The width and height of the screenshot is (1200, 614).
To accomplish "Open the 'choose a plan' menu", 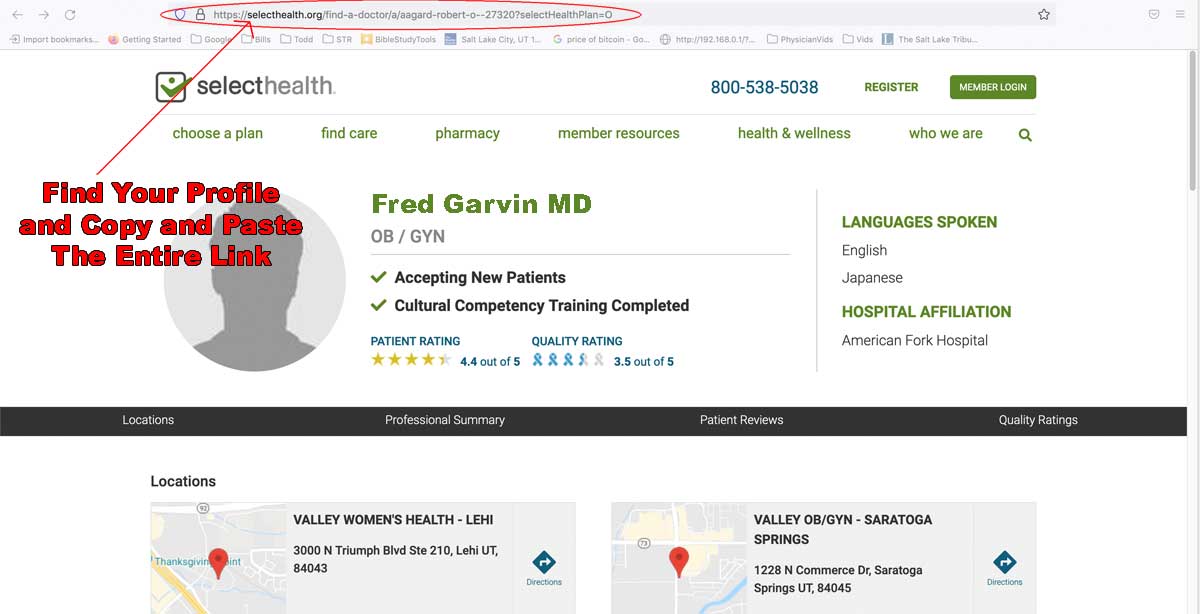I will click(x=217, y=133).
